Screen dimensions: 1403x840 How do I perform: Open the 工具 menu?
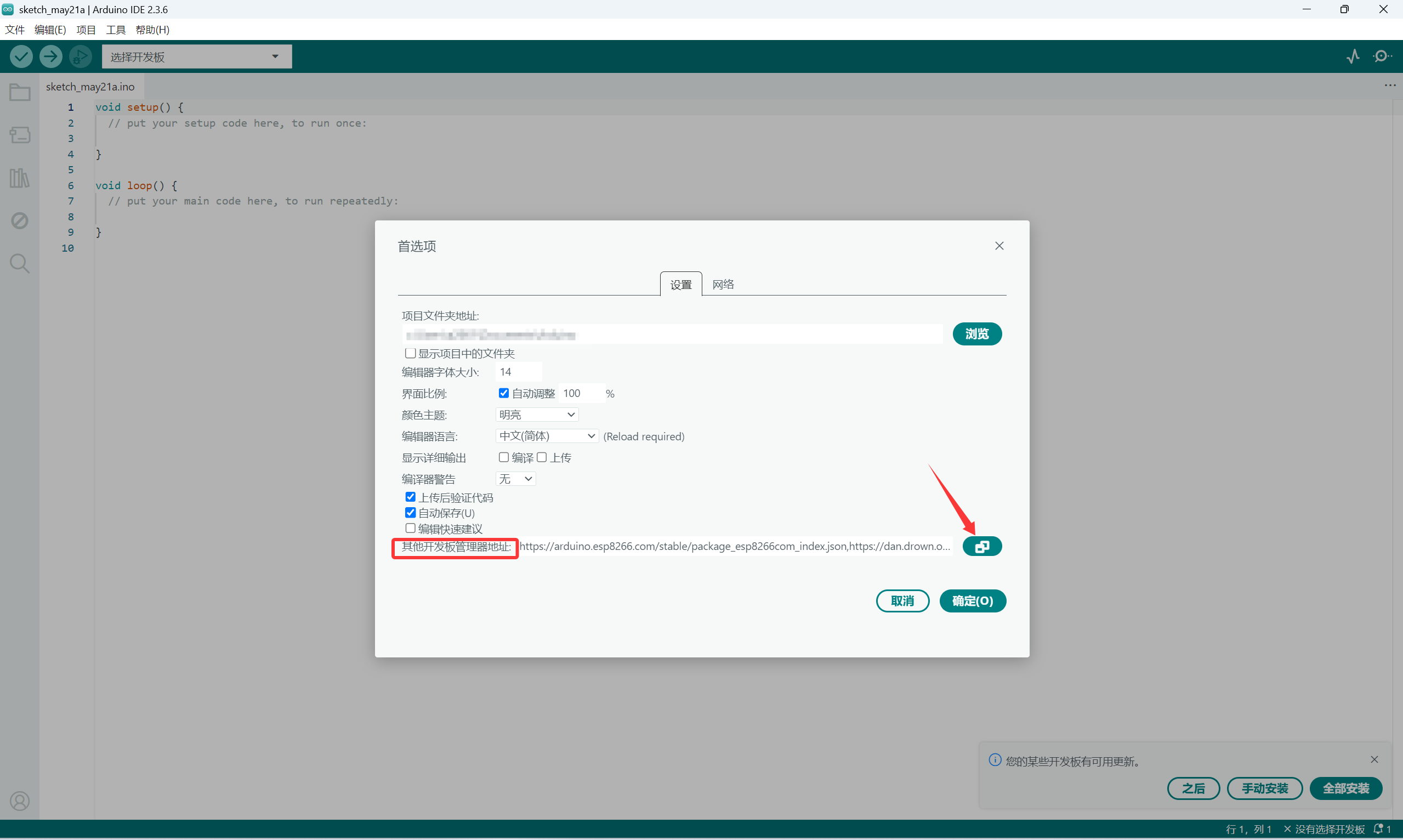point(116,30)
